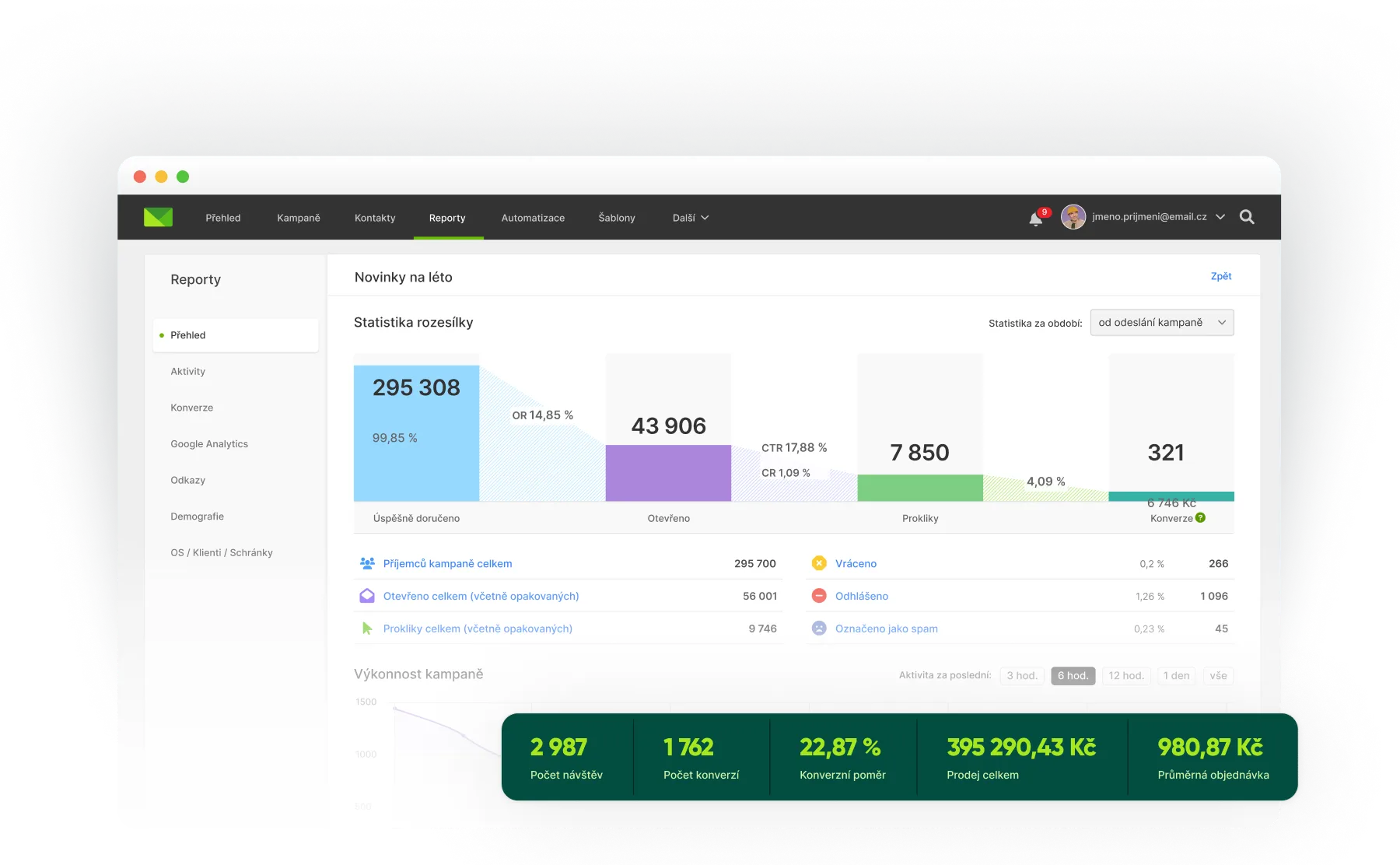Open the Automatizace menu item

coord(533,218)
